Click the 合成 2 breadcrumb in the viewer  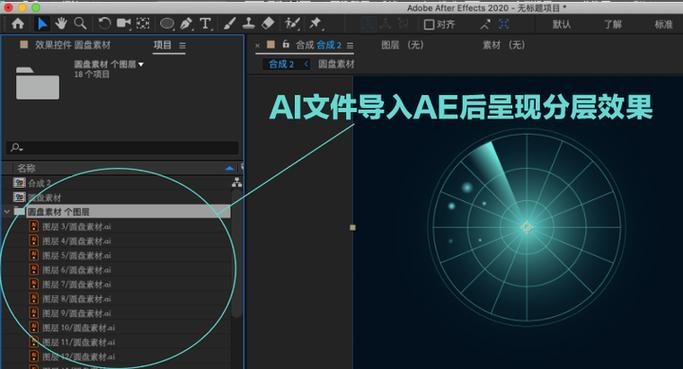(281, 64)
